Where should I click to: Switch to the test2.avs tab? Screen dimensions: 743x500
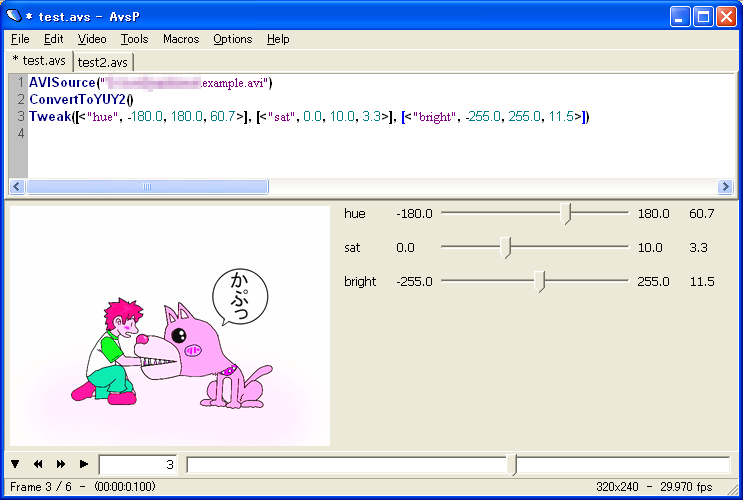[x=104, y=62]
